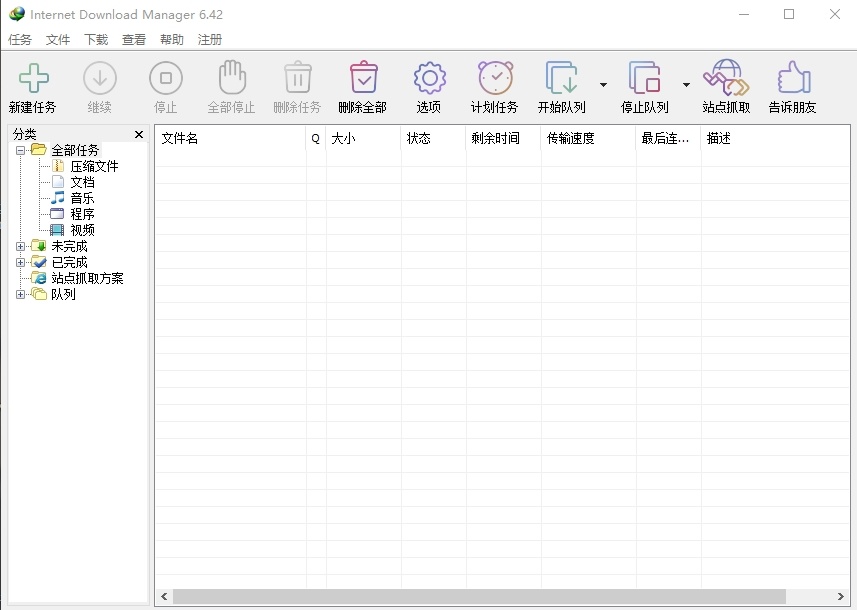Click the Q column header
Screen dimensions: 857x610
315,138
